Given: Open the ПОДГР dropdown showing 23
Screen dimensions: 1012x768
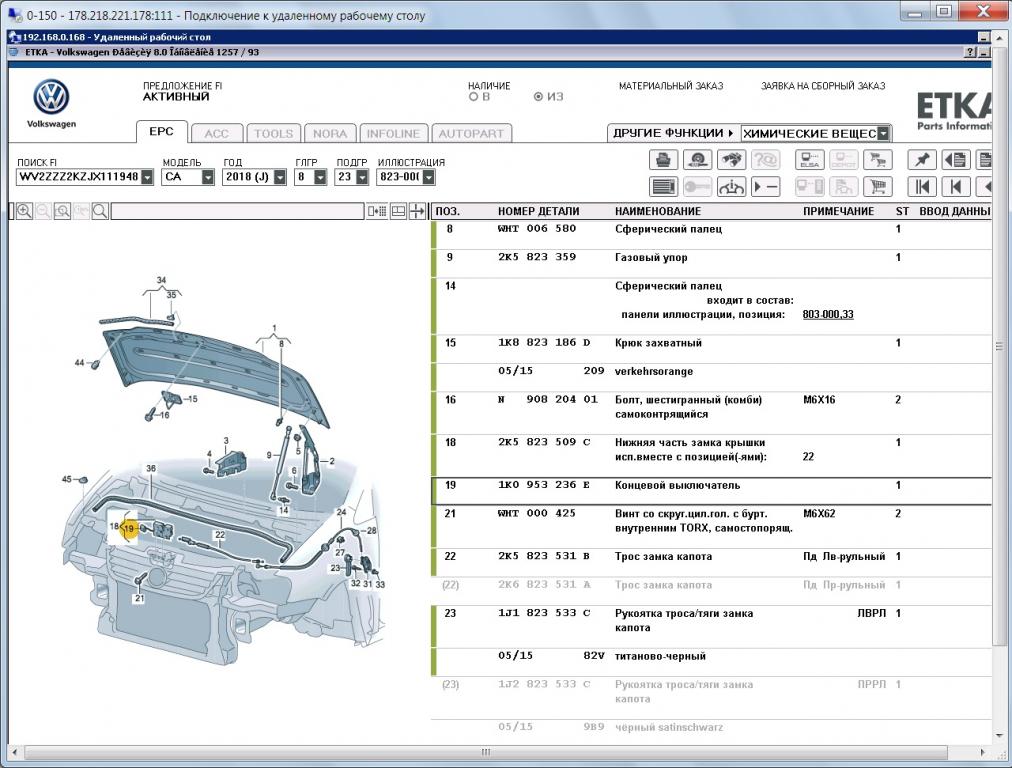Looking at the screenshot, I should pos(362,177).
